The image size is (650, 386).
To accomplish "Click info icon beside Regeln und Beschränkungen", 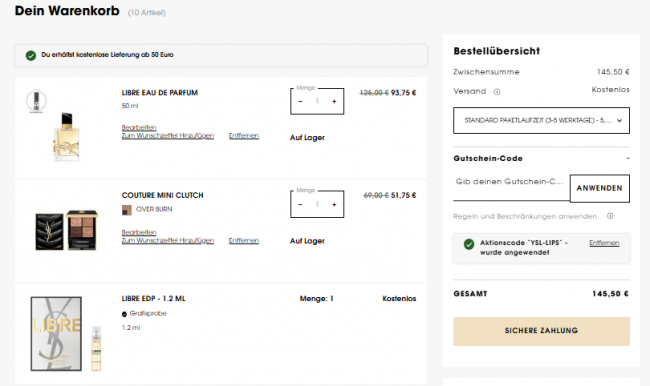I will [x=610, y=216].
